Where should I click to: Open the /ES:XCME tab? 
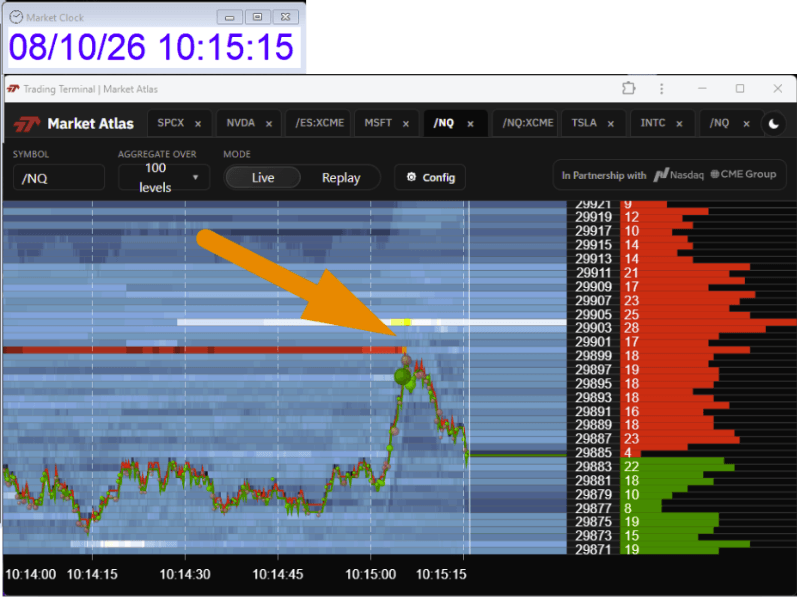[319, 123]
